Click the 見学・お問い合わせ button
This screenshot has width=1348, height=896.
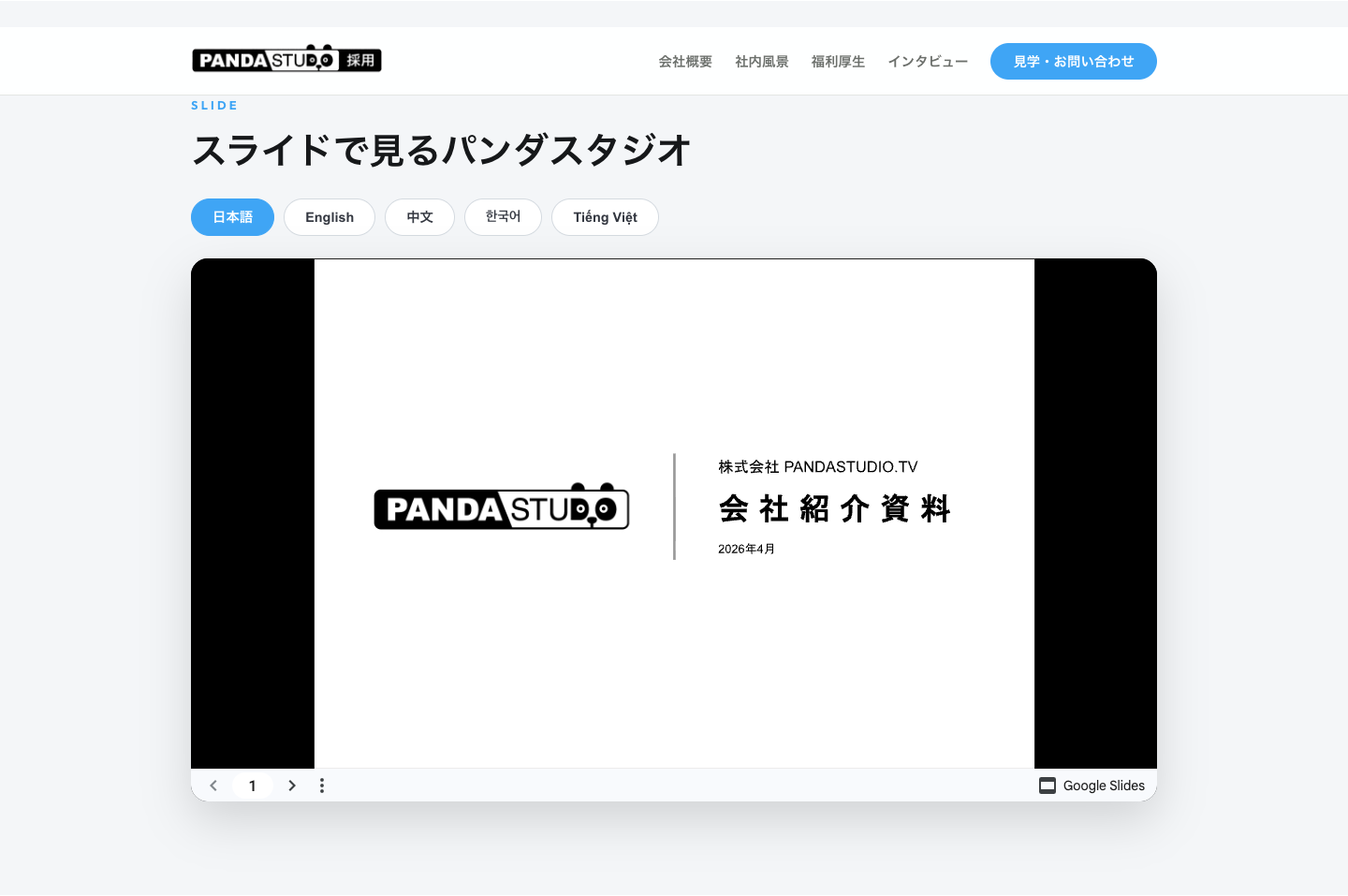tap(1074, 62)
